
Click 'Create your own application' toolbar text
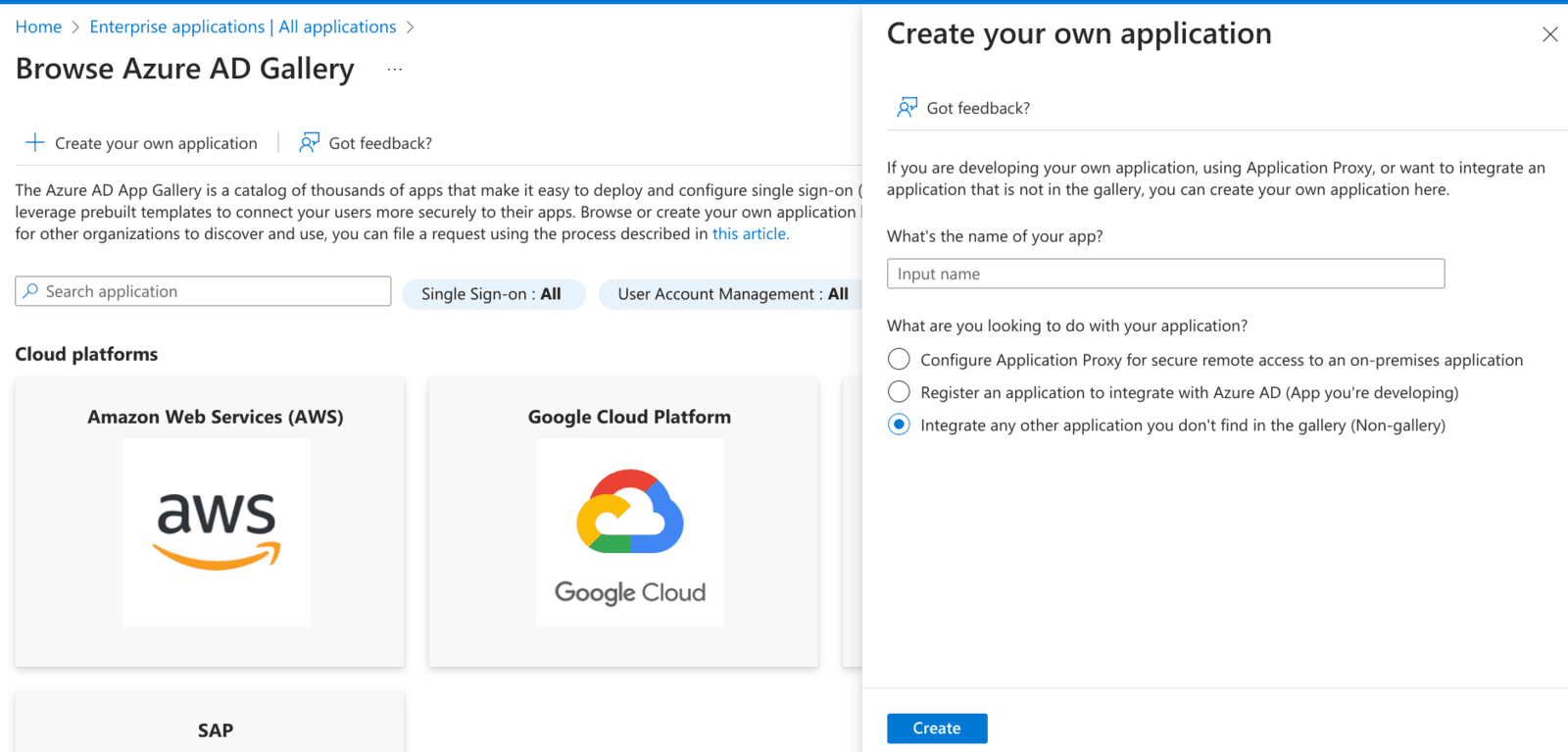tap(156, 143)
